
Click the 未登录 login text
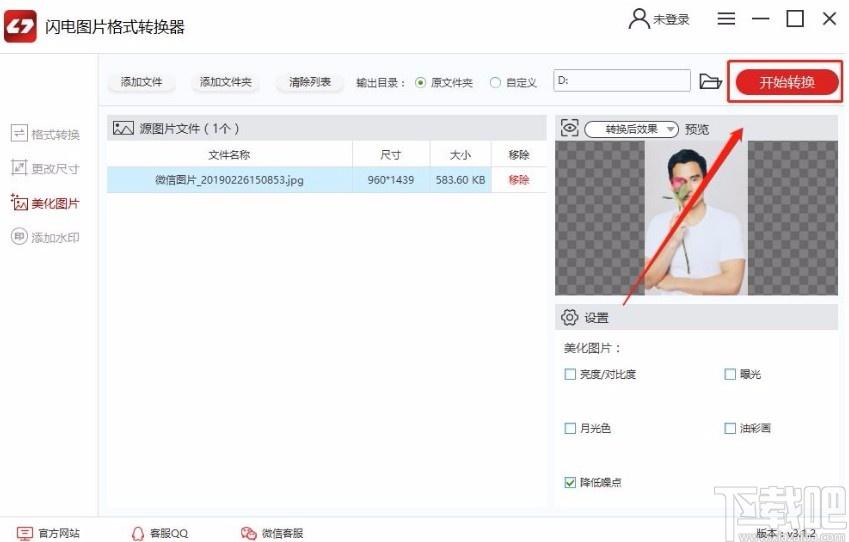pyautogui.click(x=671, y=19)
